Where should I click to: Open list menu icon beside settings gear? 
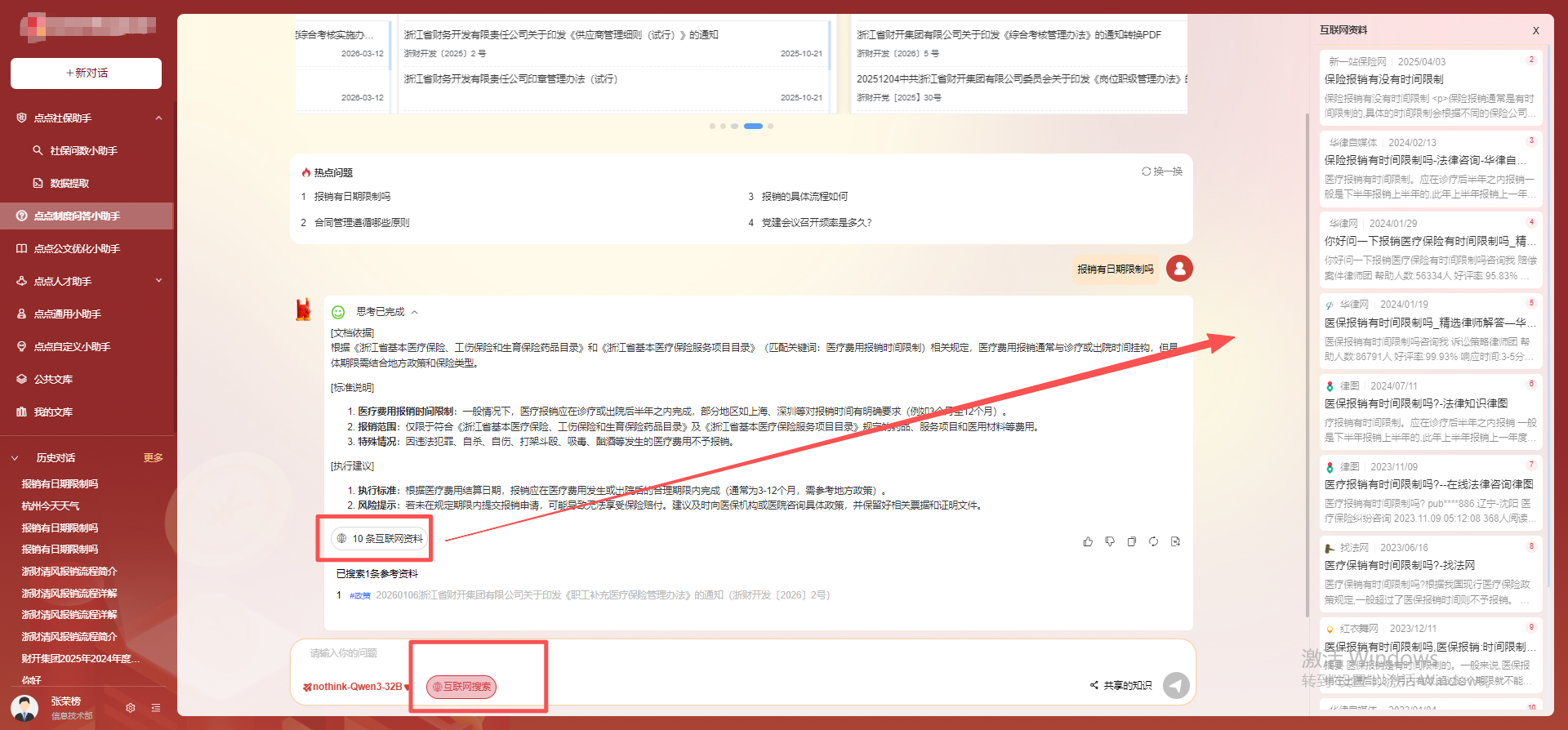click(156, 708)
